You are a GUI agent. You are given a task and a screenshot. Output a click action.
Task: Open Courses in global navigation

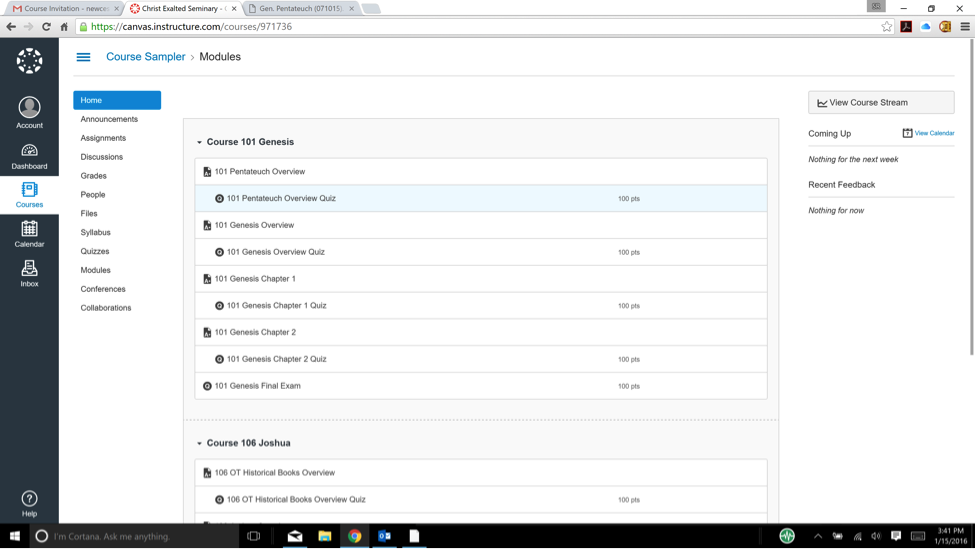pyautogui.click(x=29, y=195)
